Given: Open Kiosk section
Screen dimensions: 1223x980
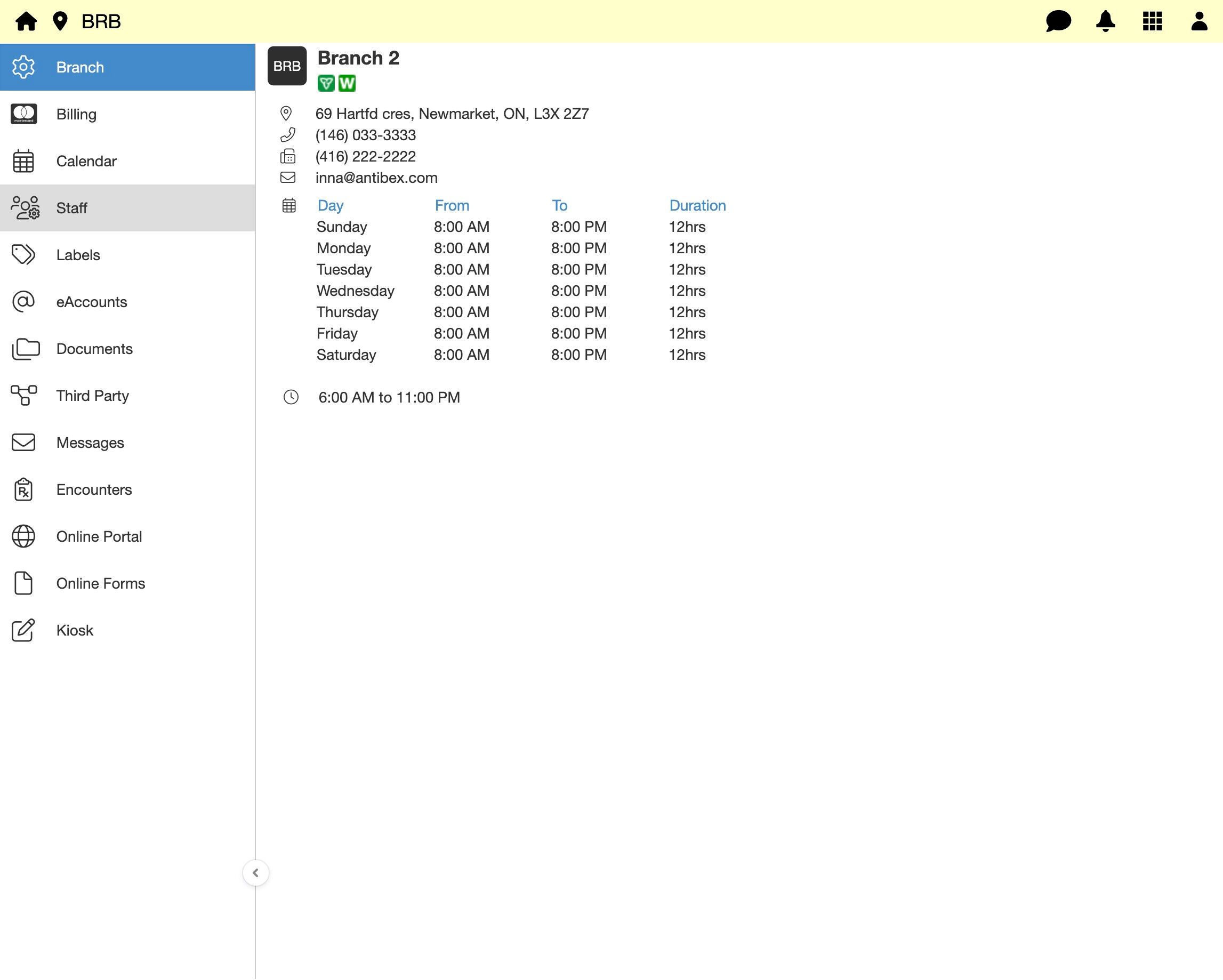Looking at the screenshot, I should [x=74, y=630].
